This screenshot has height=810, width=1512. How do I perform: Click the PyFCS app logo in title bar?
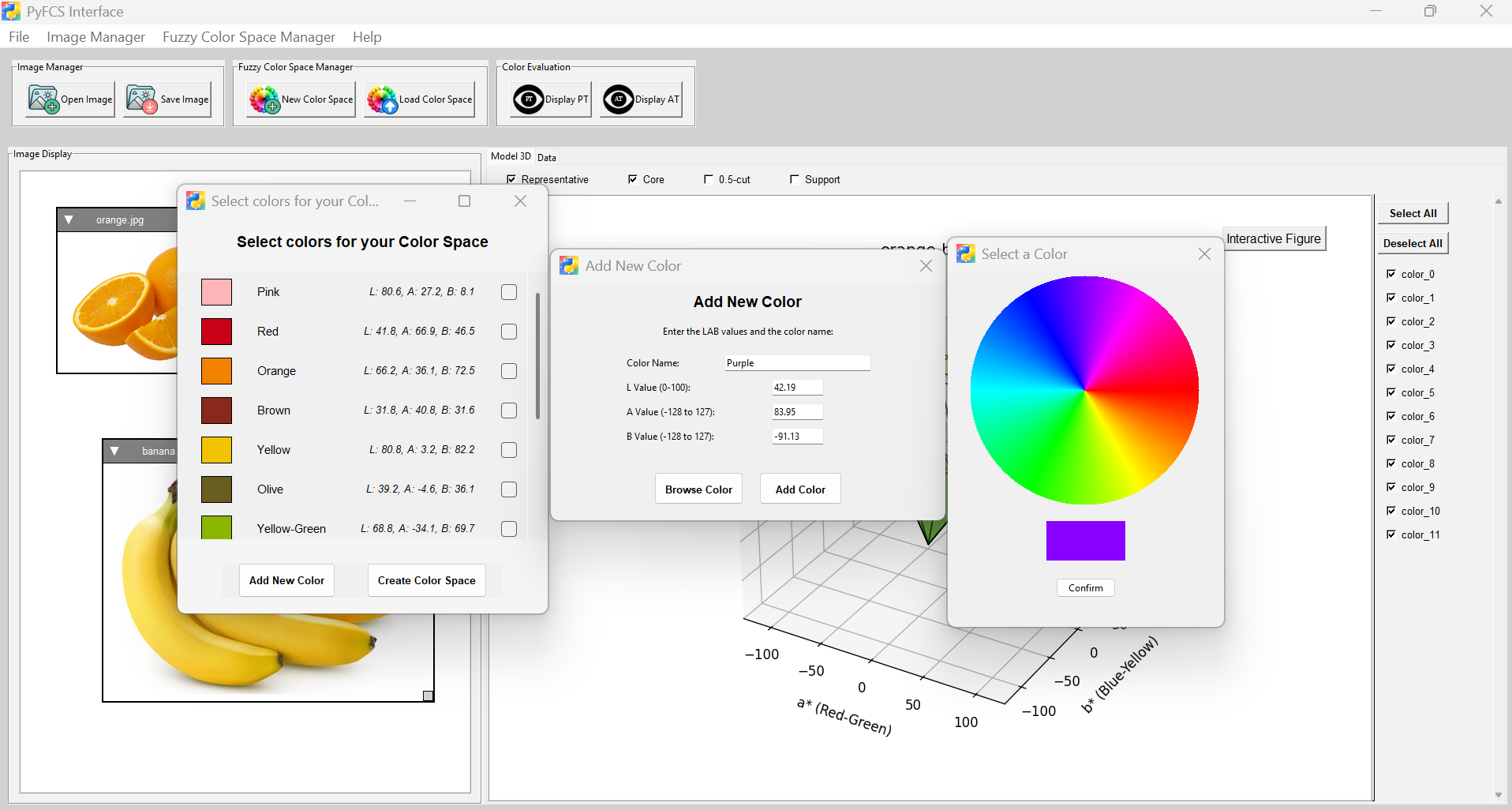(x=11, y=11)
